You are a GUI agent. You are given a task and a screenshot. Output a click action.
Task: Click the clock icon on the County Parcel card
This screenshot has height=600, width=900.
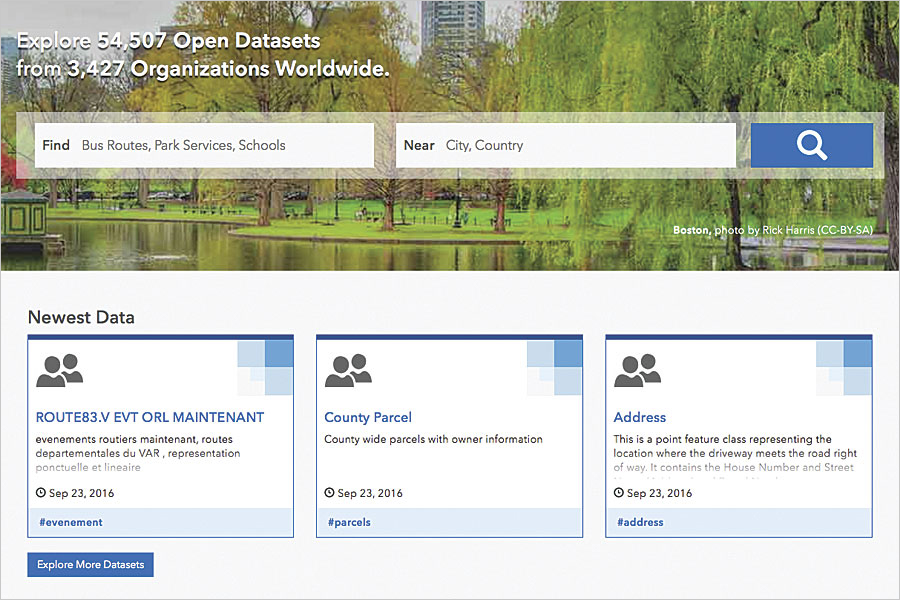(x=329, y=492)
